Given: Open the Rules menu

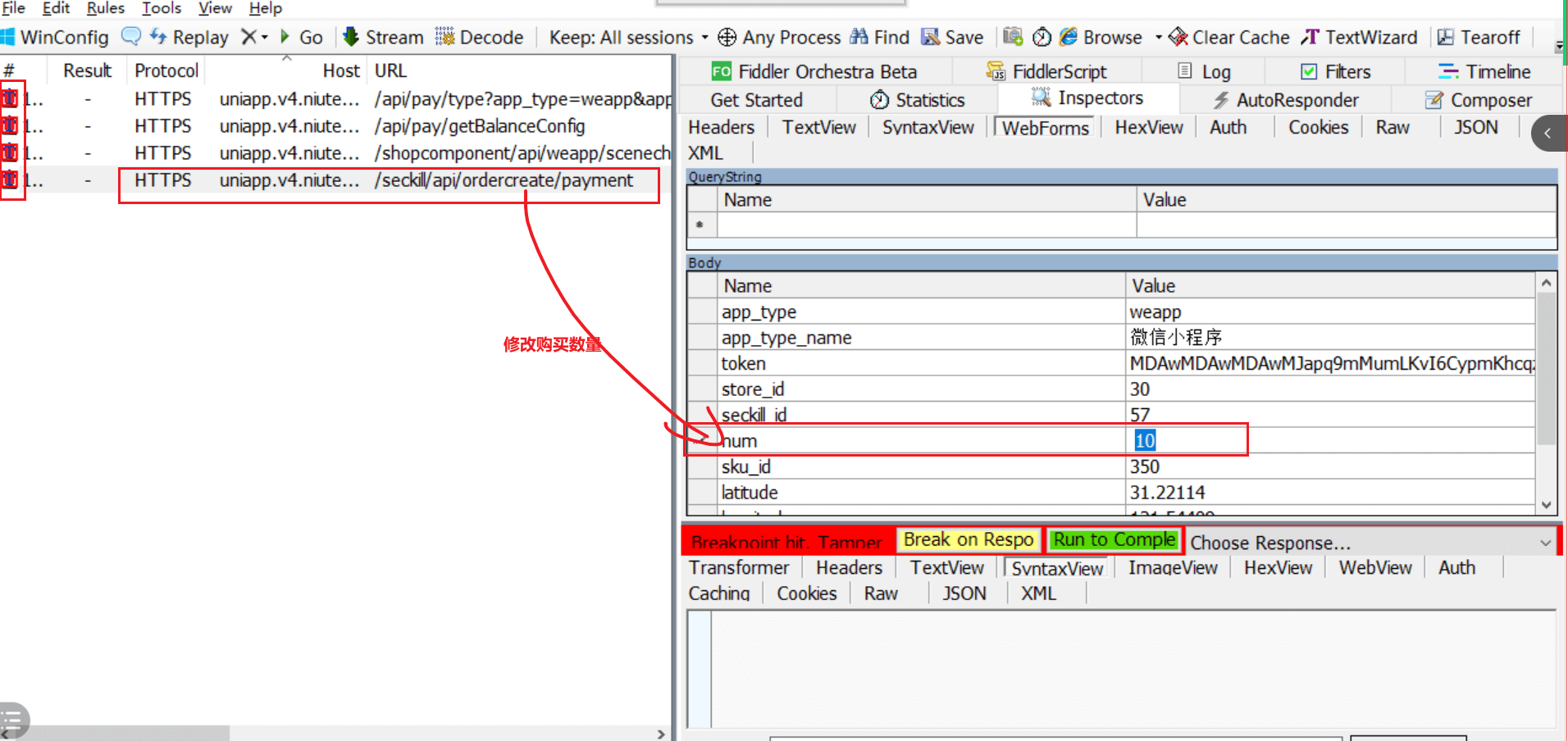Looking at the screenshot, I should click(x=106, y=8).
